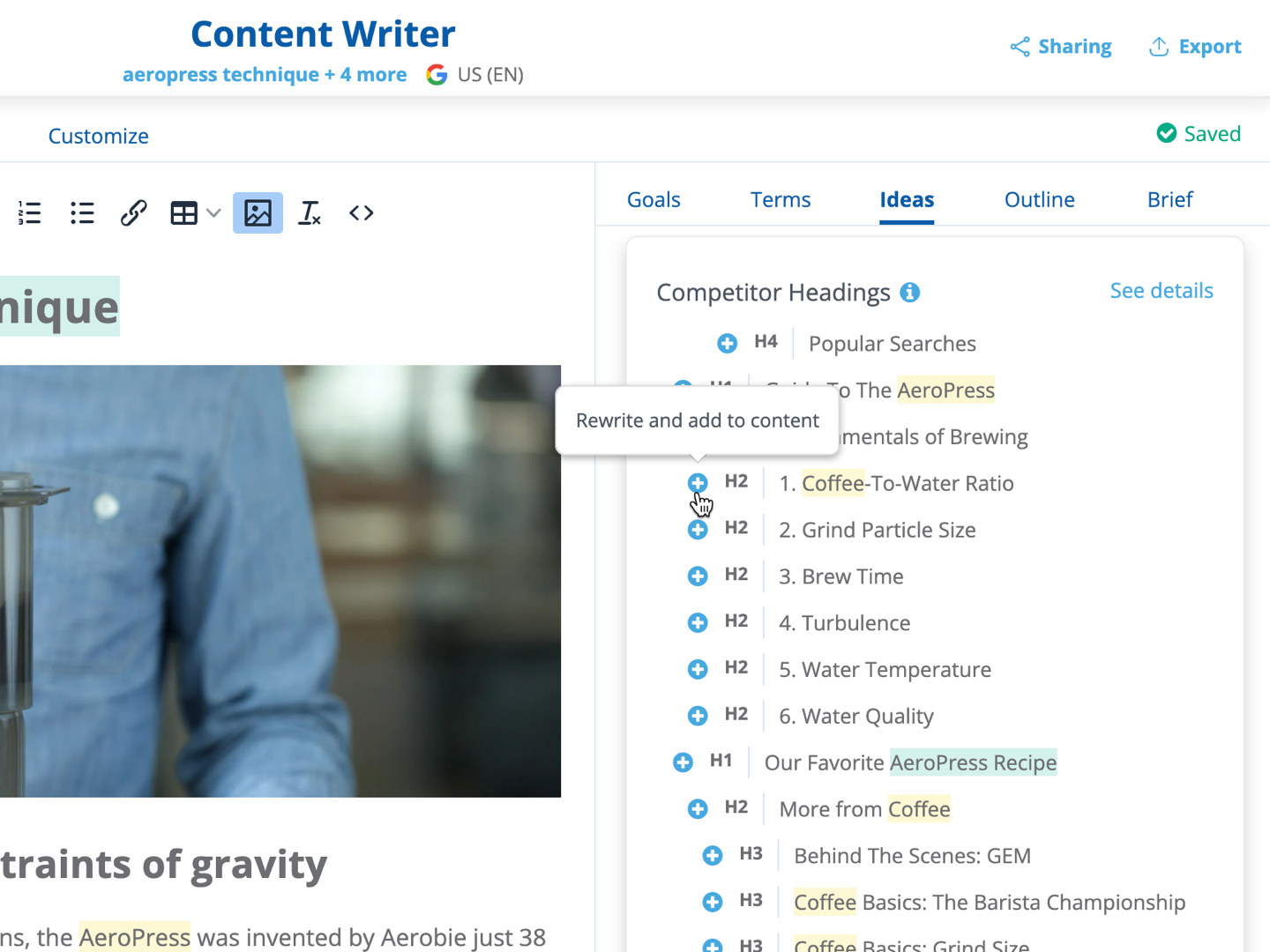
Task: Insert a numbered list
Action: point(30,212)
